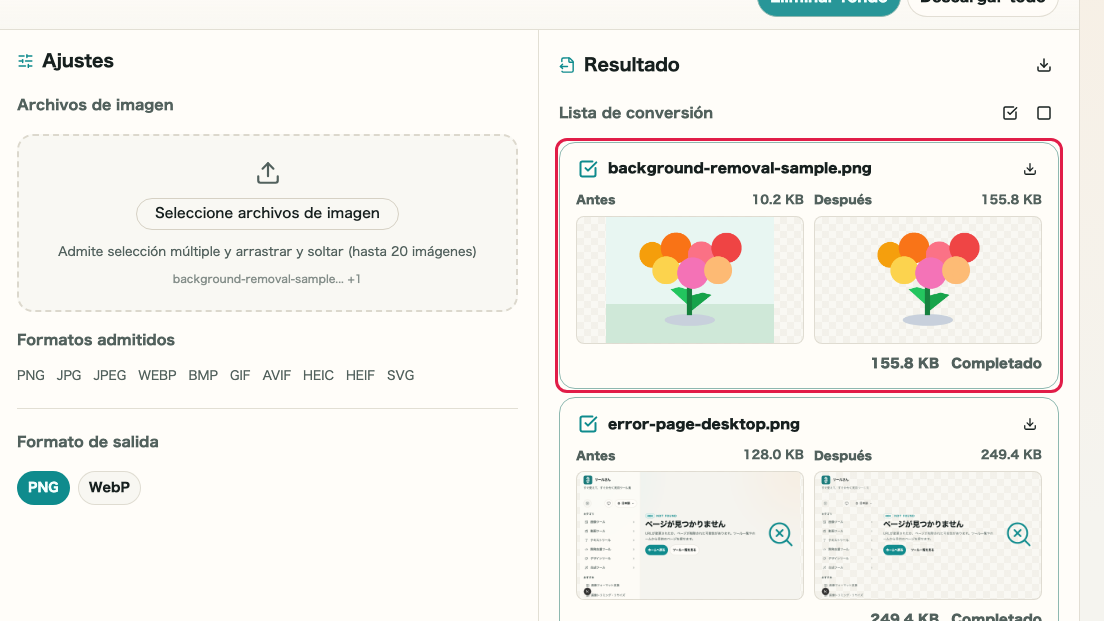
Task: Click the 10.2 KB Antes size
Action: (777, 199)
